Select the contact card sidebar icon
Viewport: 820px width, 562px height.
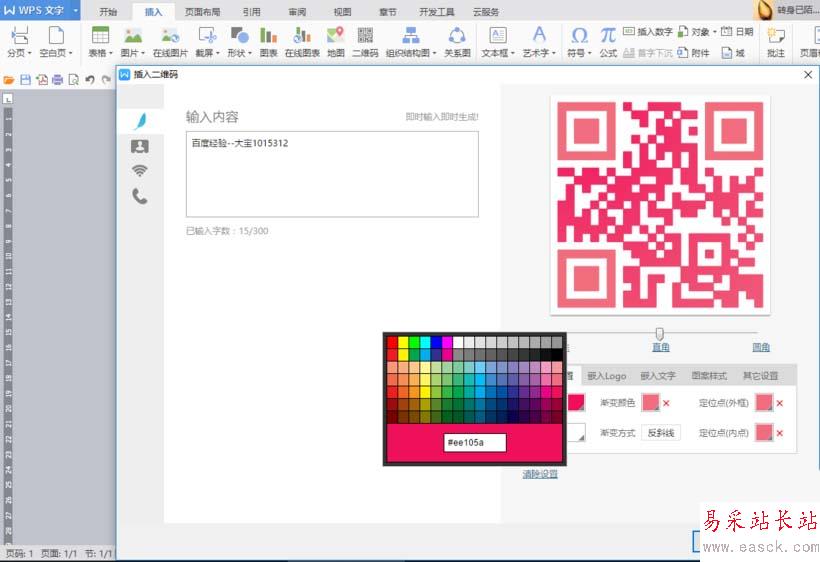pyautogui.click(x=140, y=146)
